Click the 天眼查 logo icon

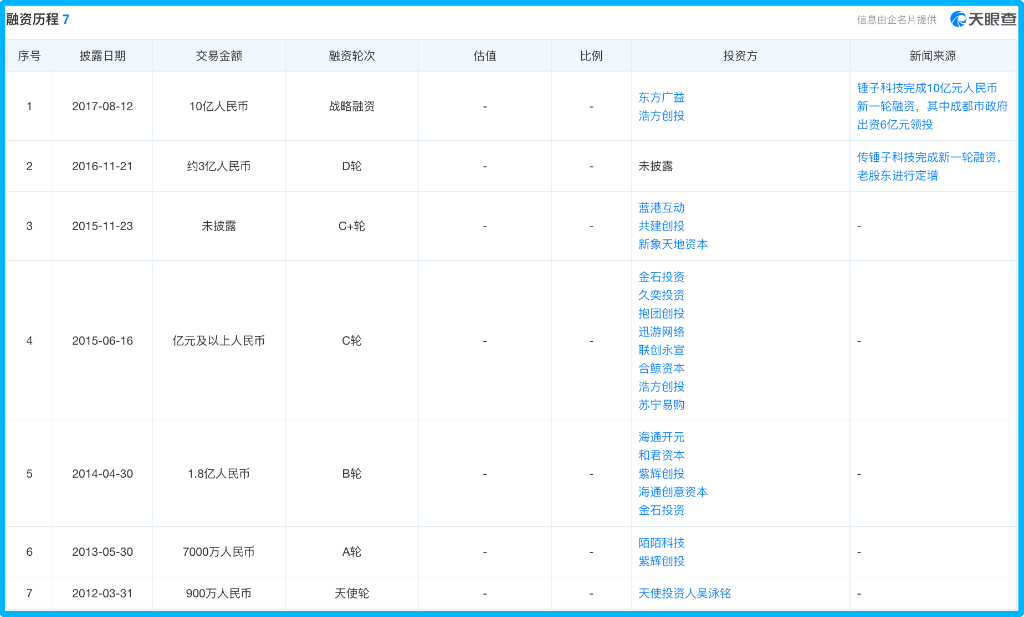click(x=957, y=20)
